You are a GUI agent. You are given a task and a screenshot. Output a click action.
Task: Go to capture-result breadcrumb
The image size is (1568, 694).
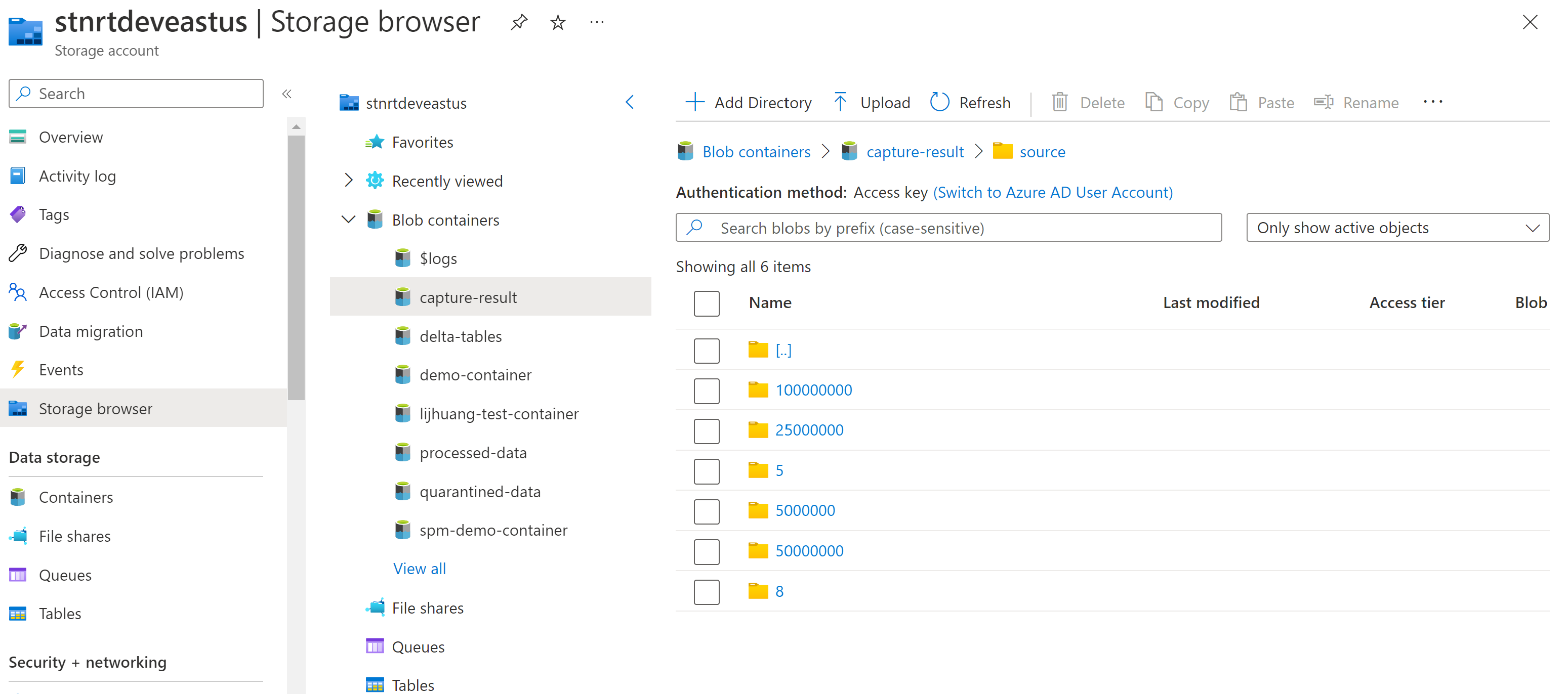click(x=915, y=151)
